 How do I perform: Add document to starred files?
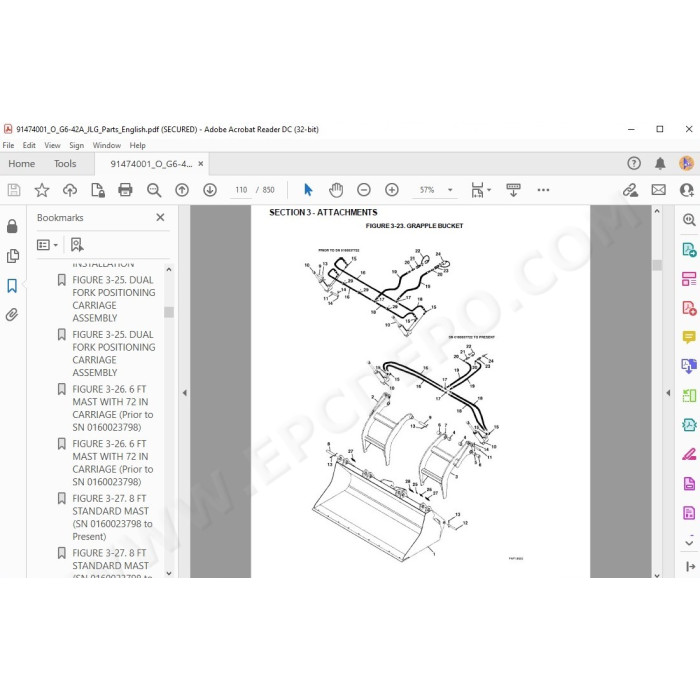42,190
